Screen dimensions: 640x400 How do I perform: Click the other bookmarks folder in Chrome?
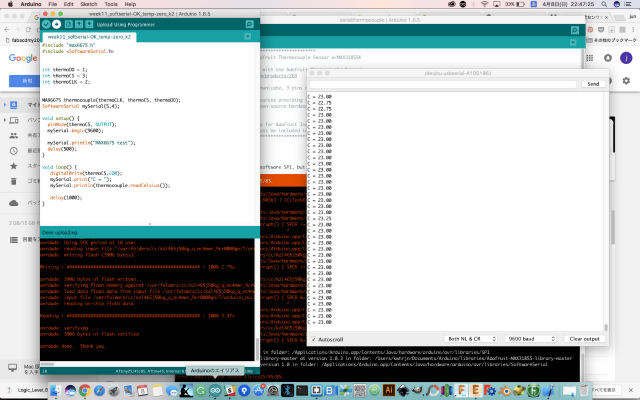611,40
